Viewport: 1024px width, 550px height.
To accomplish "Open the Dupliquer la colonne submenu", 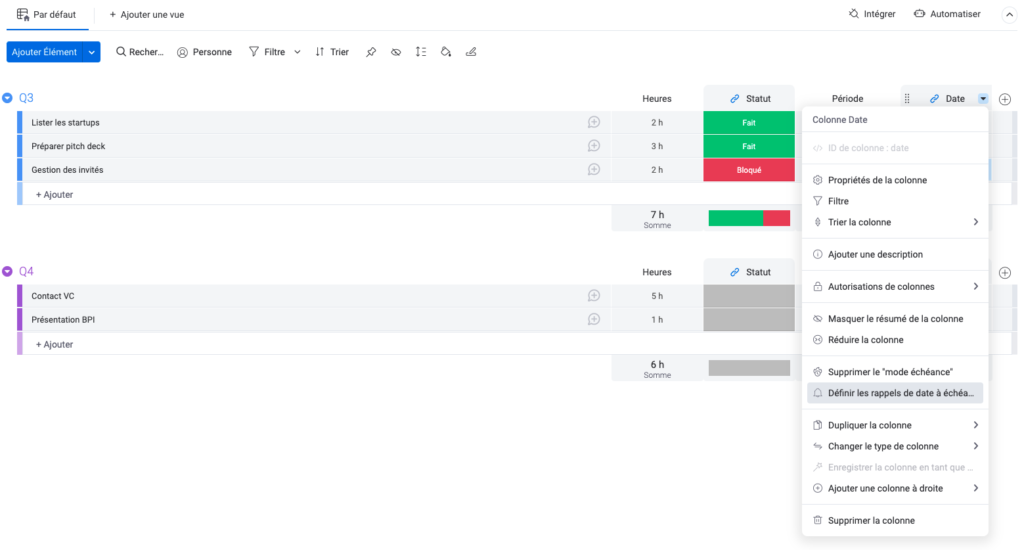I will [895, 425].
